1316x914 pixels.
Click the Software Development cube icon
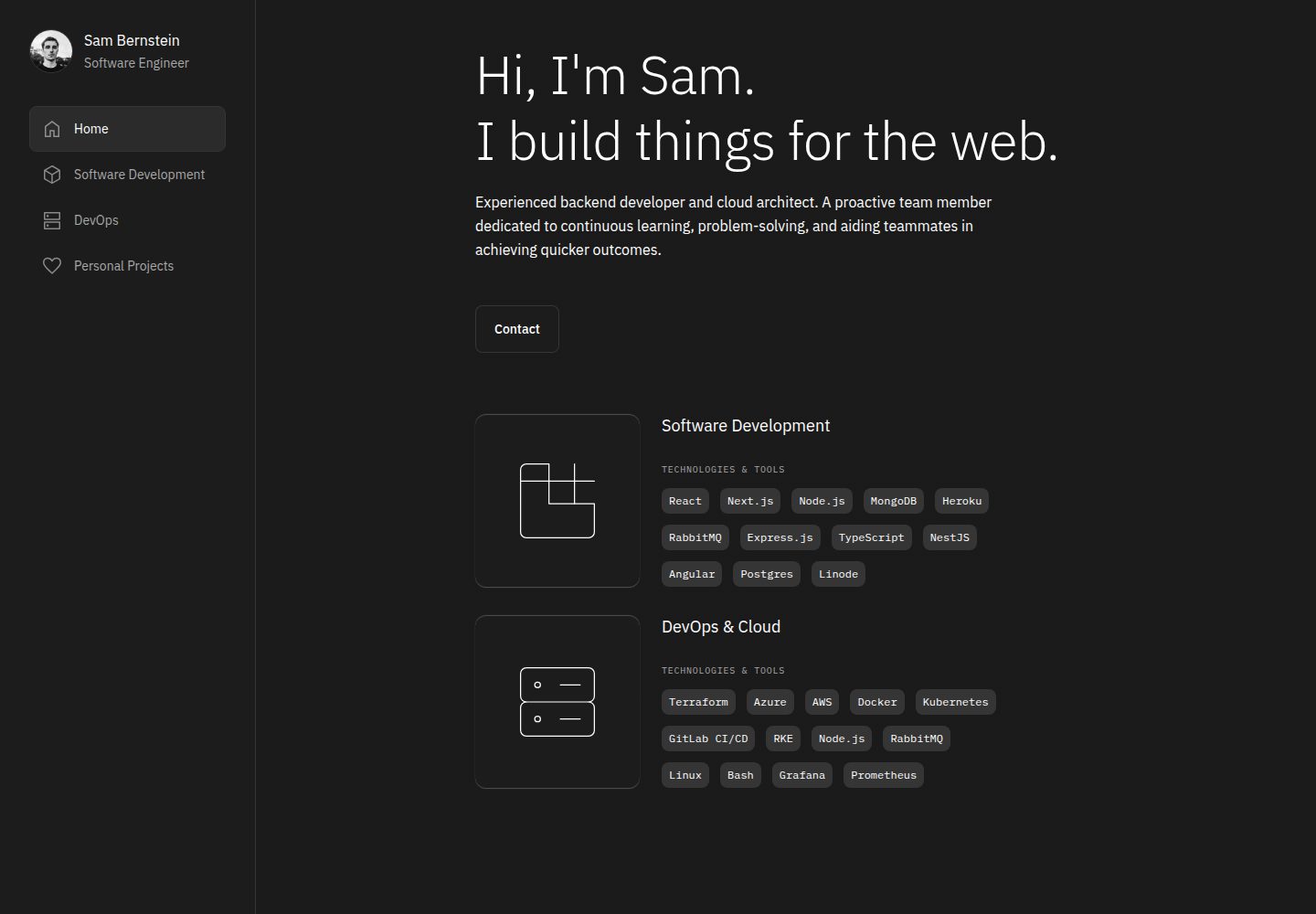(52, 175)
